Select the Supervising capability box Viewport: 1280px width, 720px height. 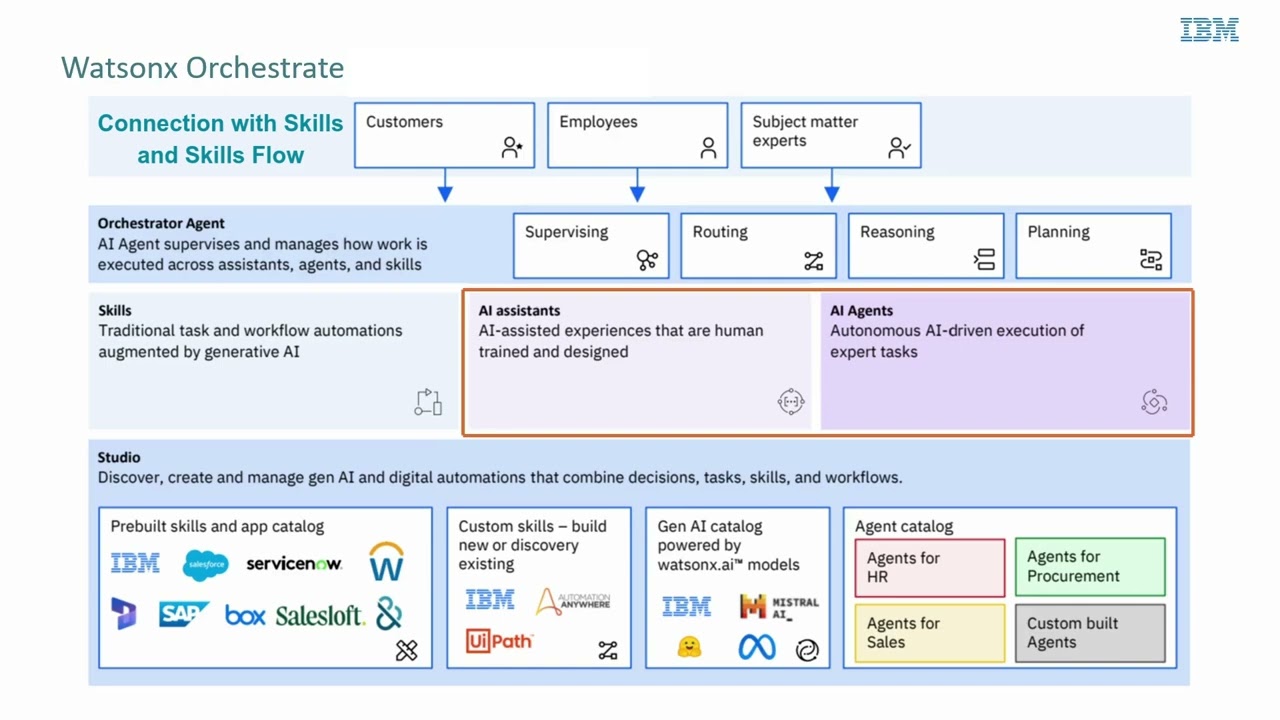[591, 245]
